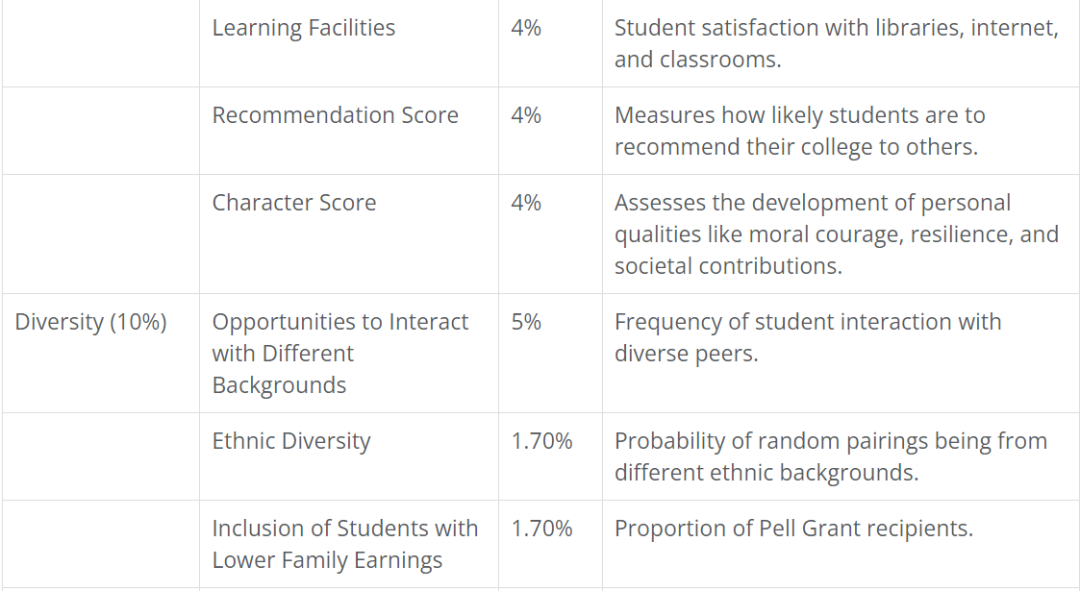Select the Character Score metric cell
The height and width of the screenshot is (591, 1080).
click(294, 202)
